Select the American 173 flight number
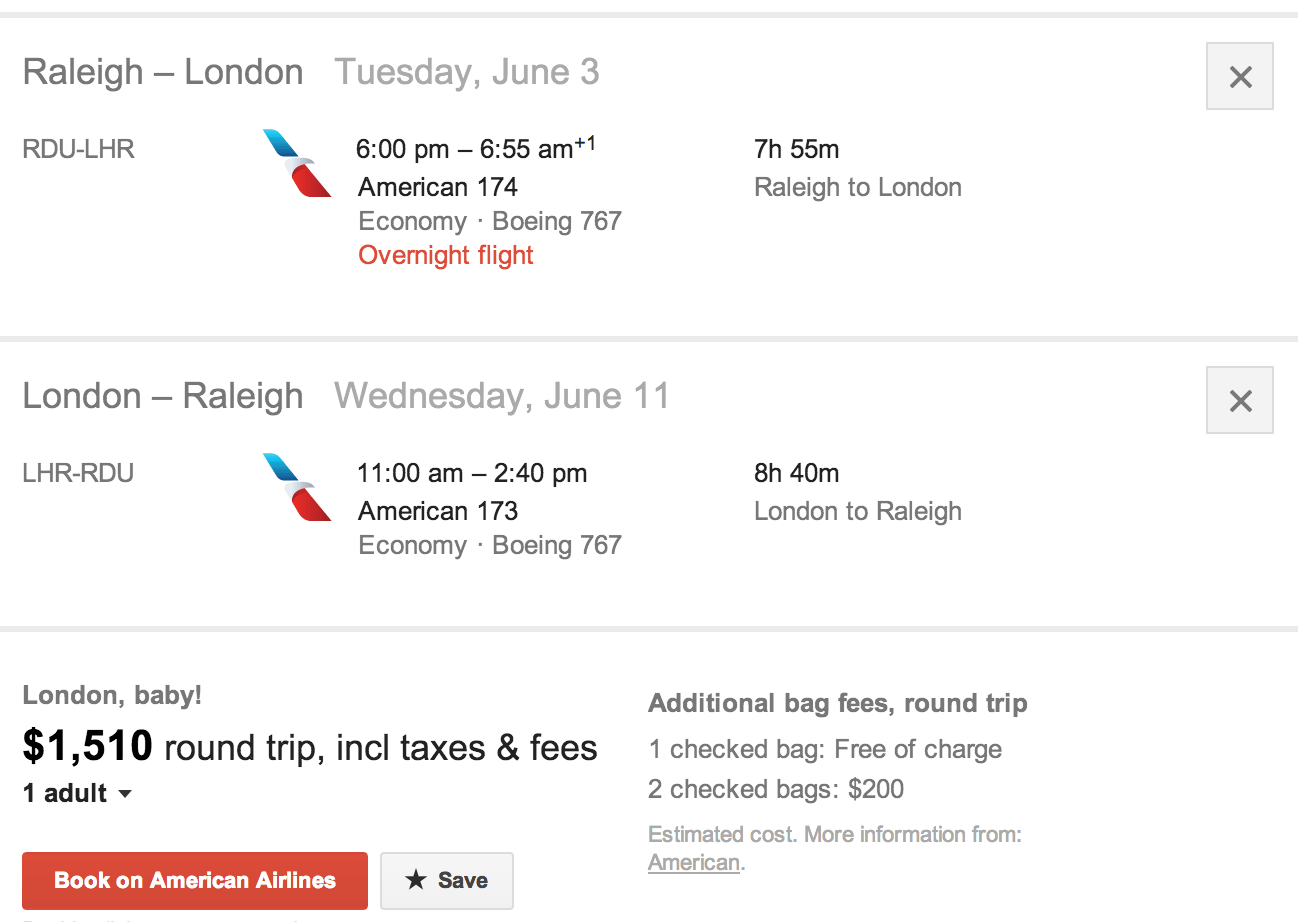This screenshot has height=922, width=1298. point(438,511)
